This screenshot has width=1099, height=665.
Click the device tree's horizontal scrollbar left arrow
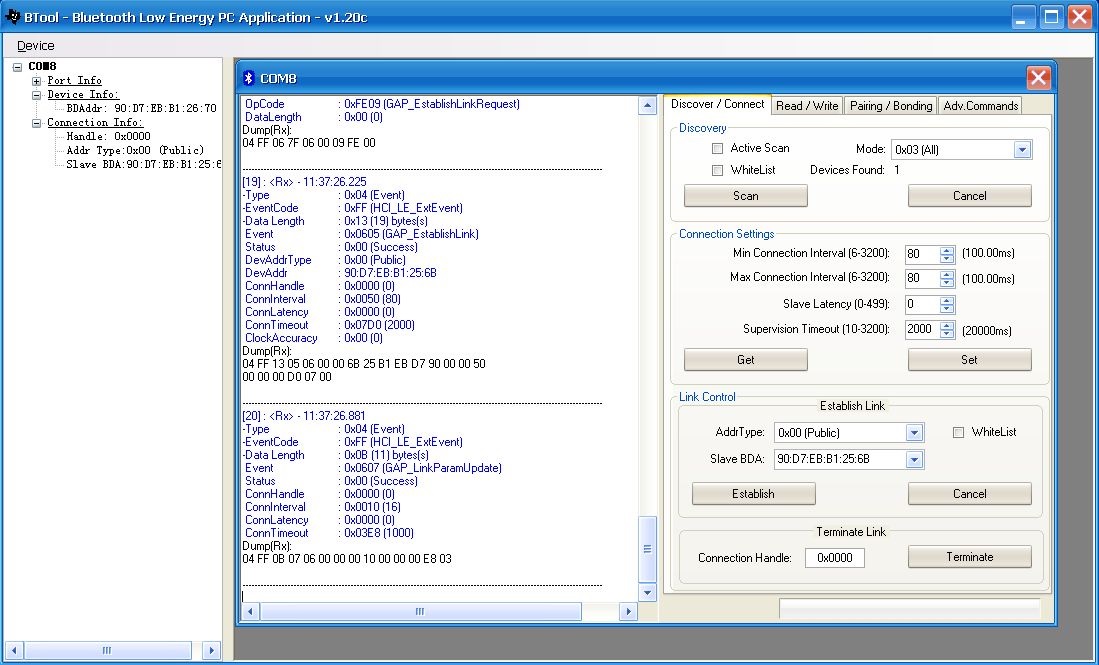click(13, 650)
